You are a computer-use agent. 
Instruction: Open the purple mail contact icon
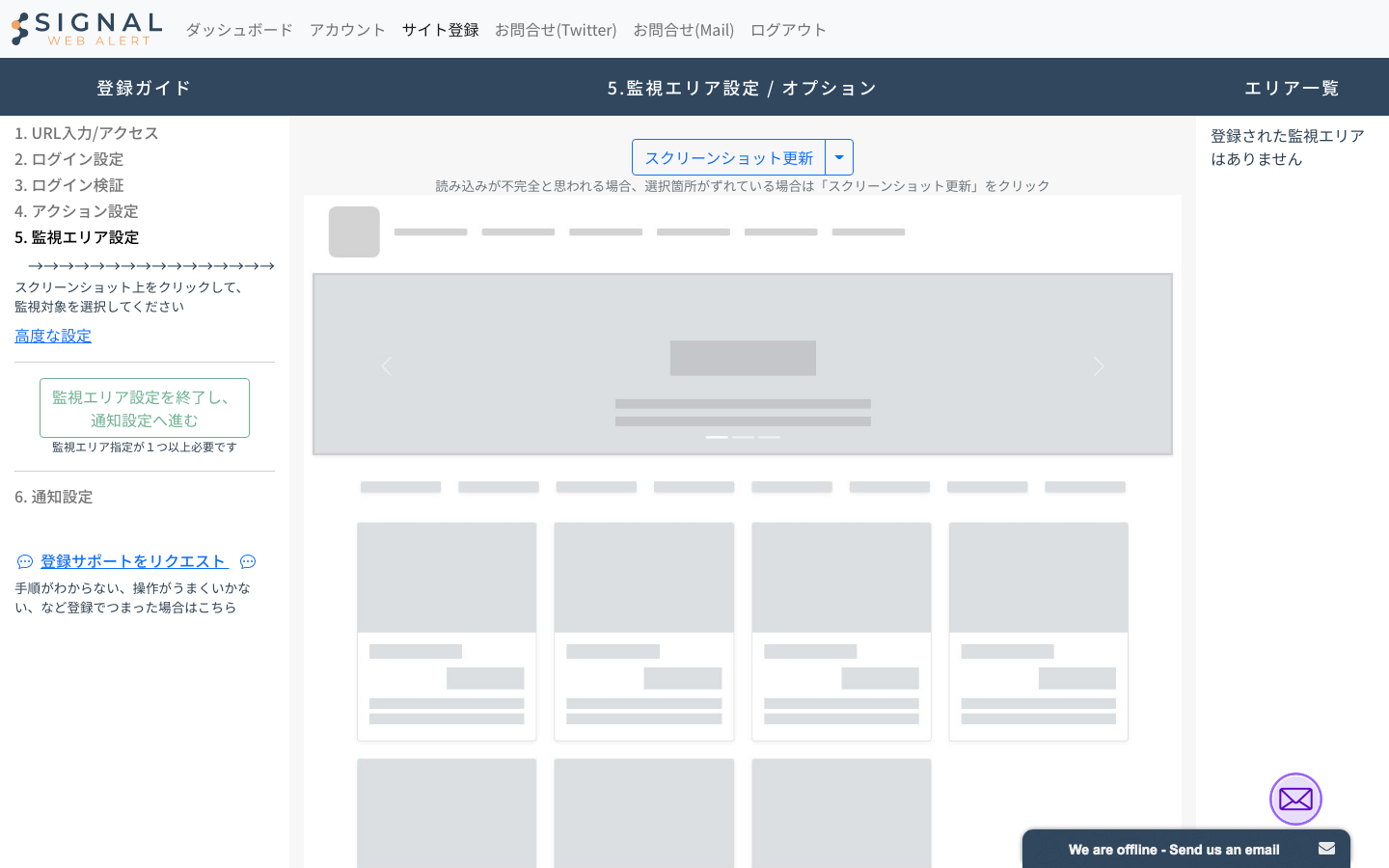coord(1295,800)
